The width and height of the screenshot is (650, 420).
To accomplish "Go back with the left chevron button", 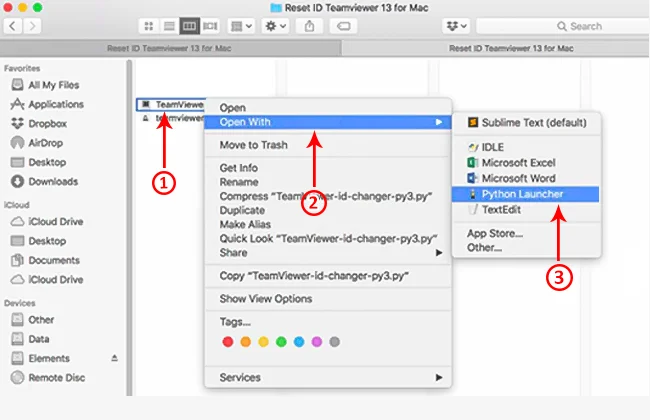I will [13, 26].
